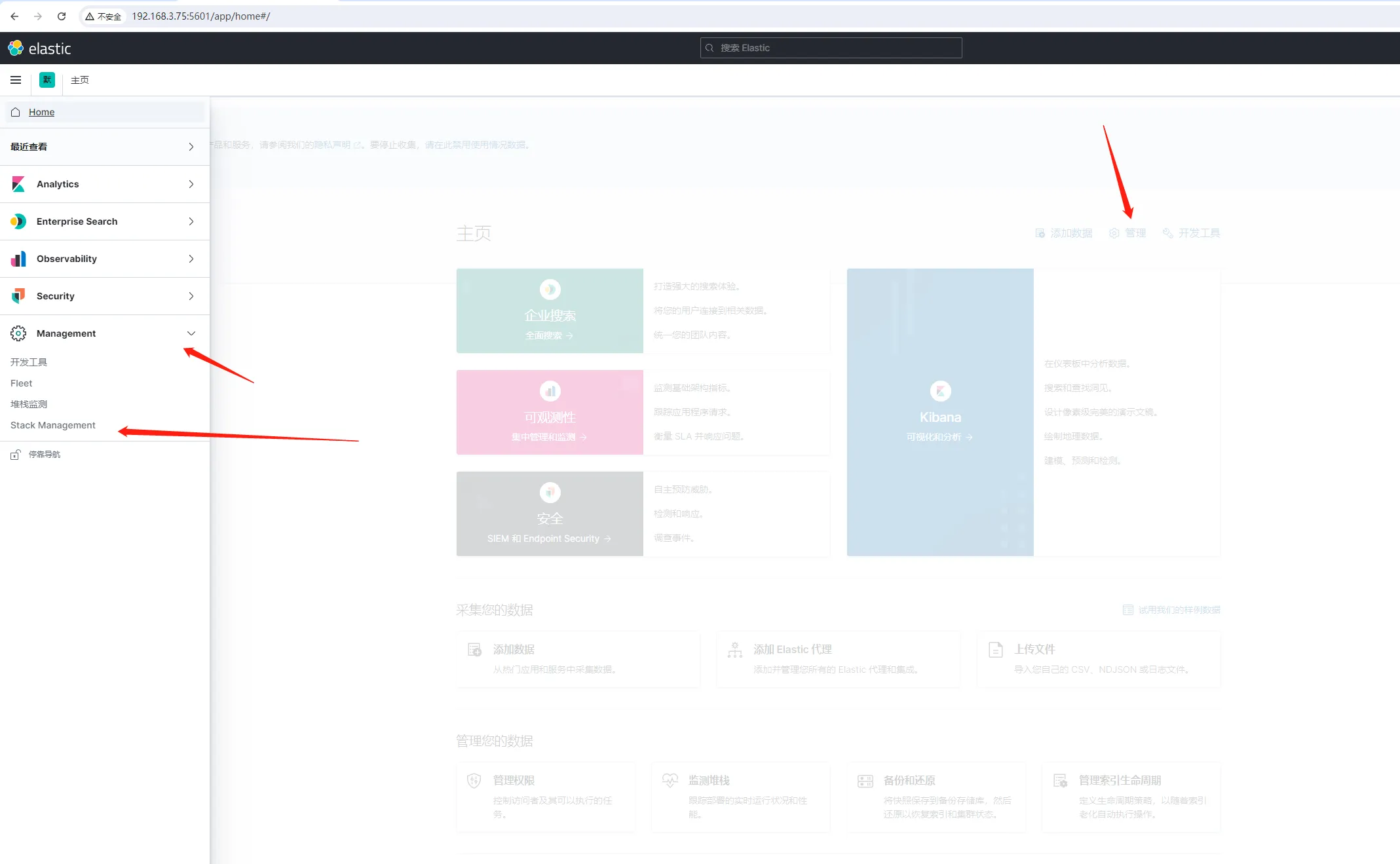Reload the page in browser
The image size is (1400, 864).
[62, 16]
